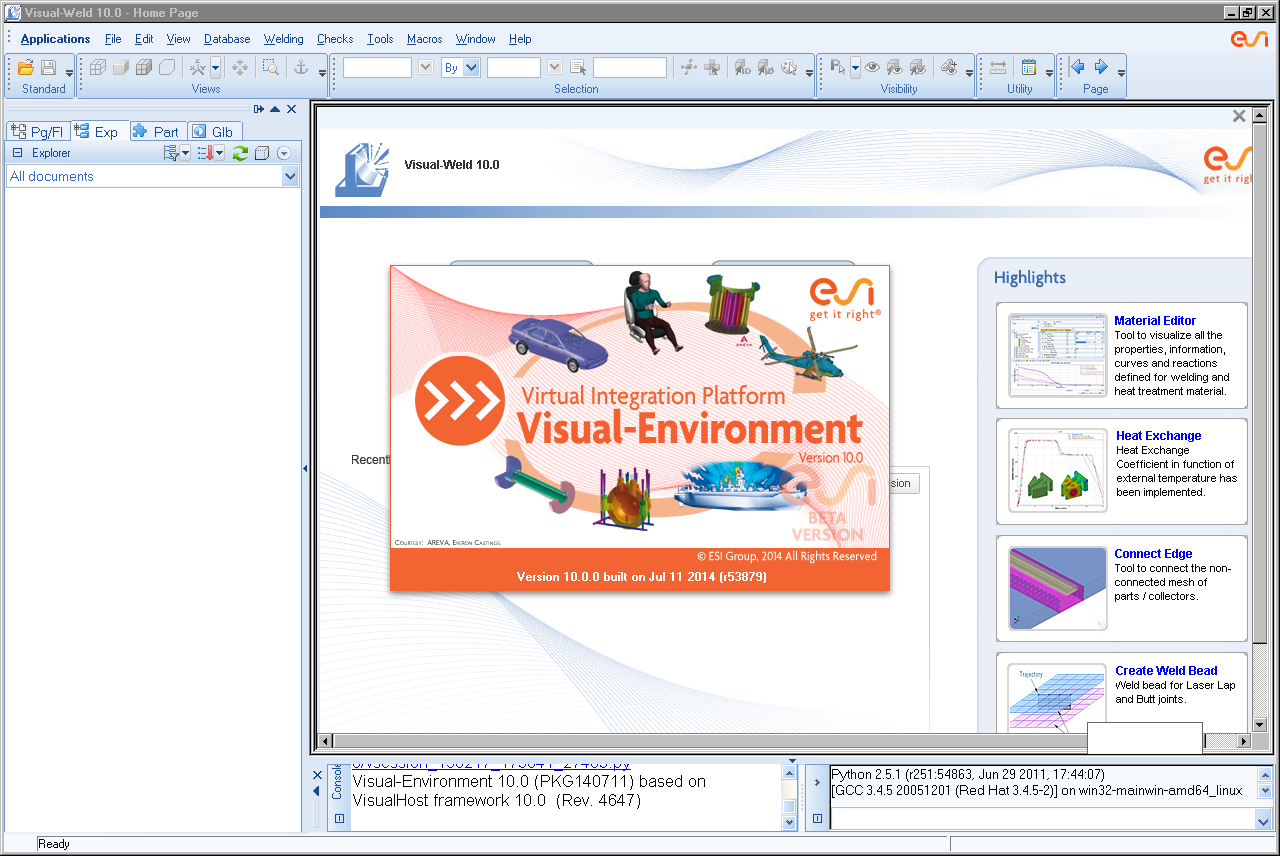Open the Welding menu
The image size is (1280, 856).
tap(283, 39)
